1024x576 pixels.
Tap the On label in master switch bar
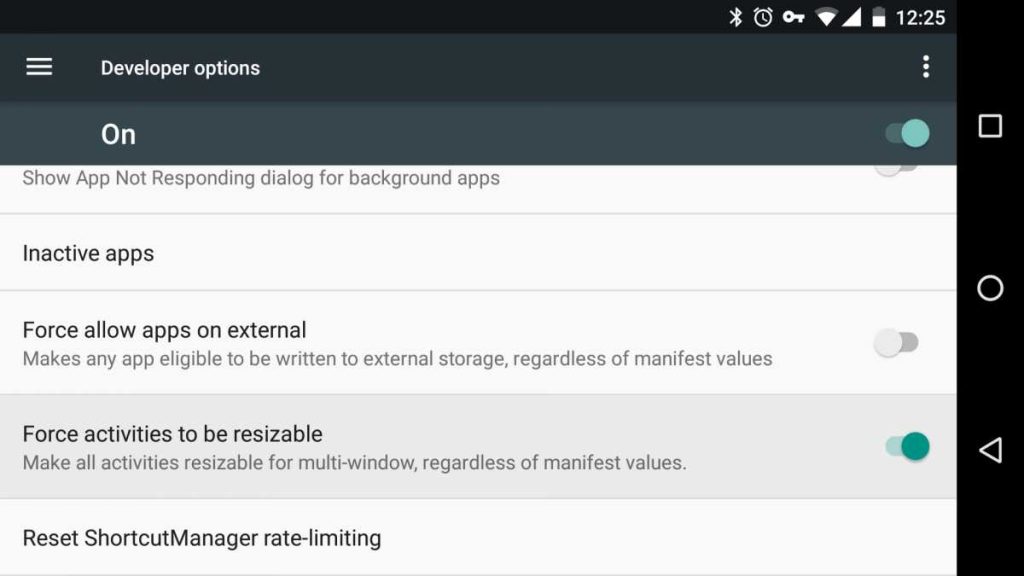[x=118, y=134]
